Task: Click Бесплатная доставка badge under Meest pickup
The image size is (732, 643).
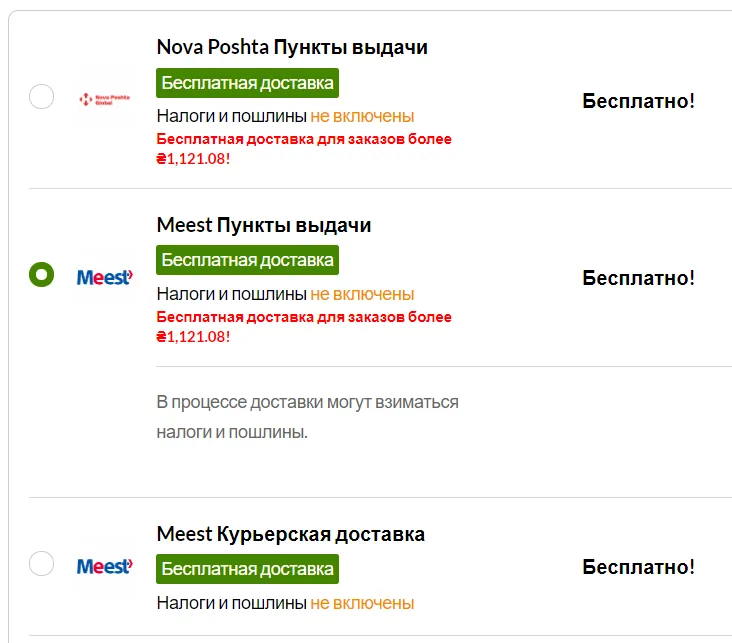Action: click(x=247, y=260)
